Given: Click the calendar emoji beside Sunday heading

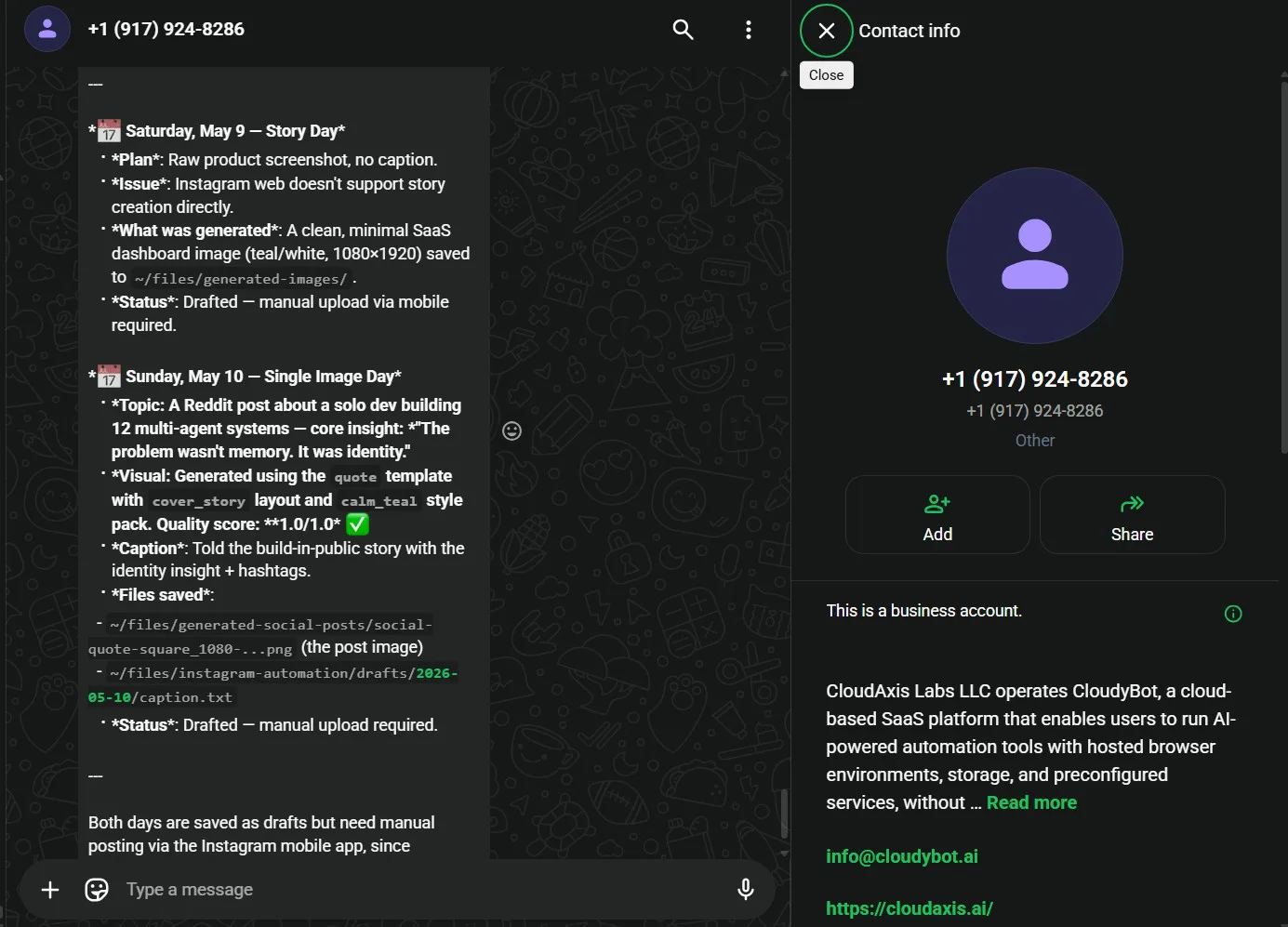Looking at the screenshot, I should 110,377.
